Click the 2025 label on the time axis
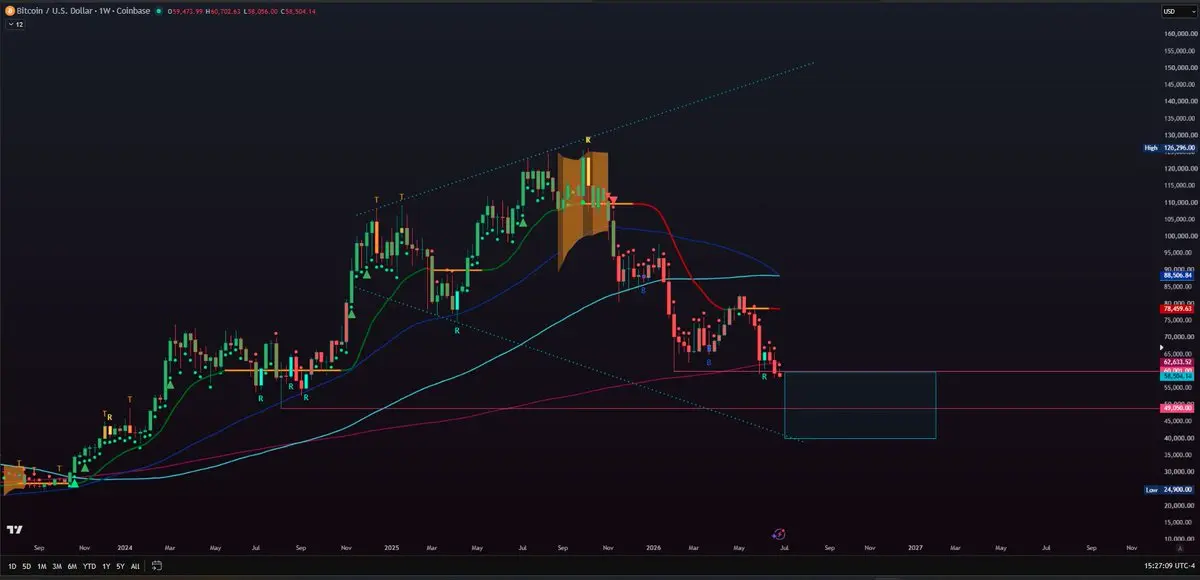Viewport: 1200px width, 580px height. [x=391, y=548]
